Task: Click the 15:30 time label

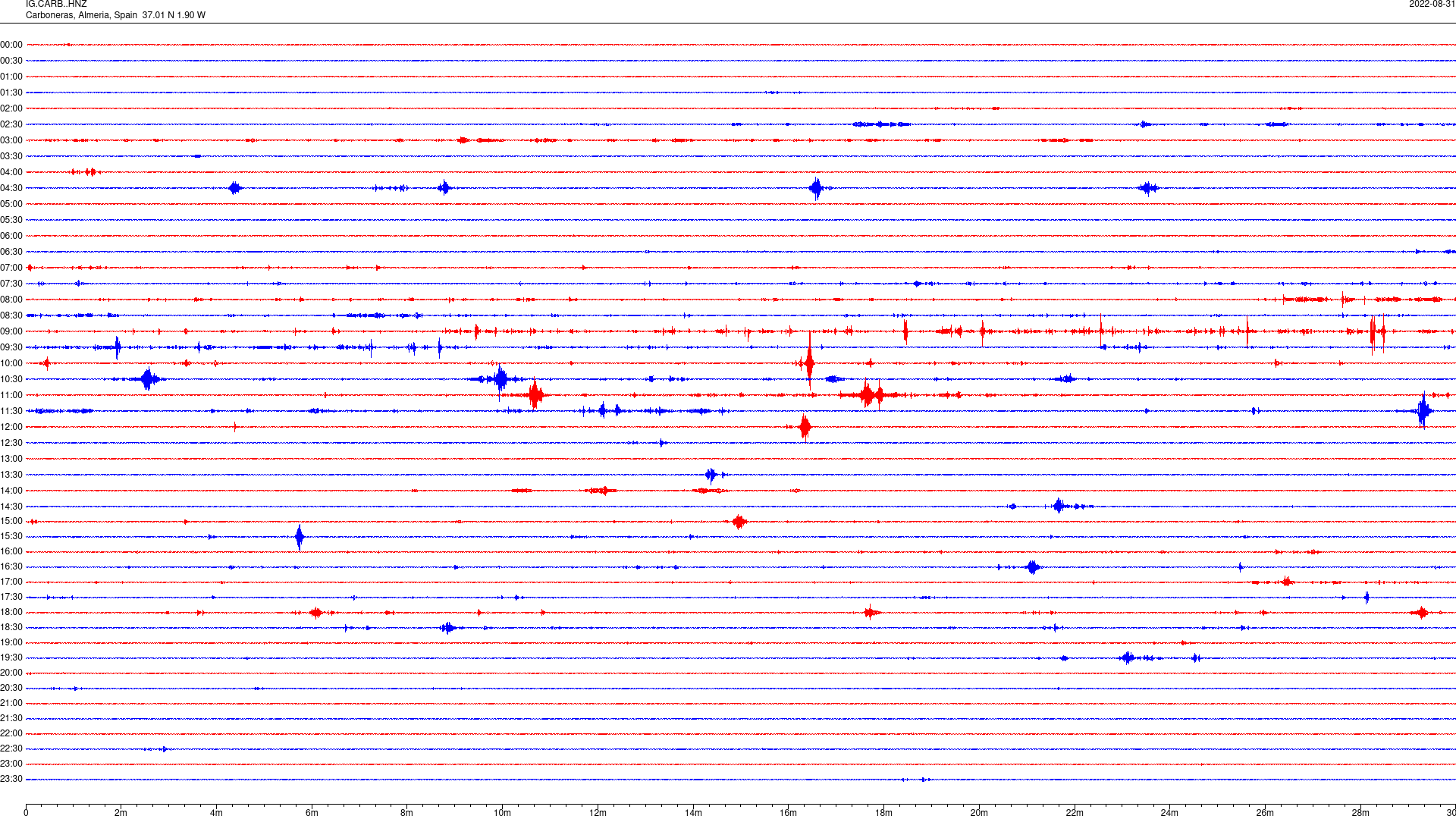Action: 11,536
